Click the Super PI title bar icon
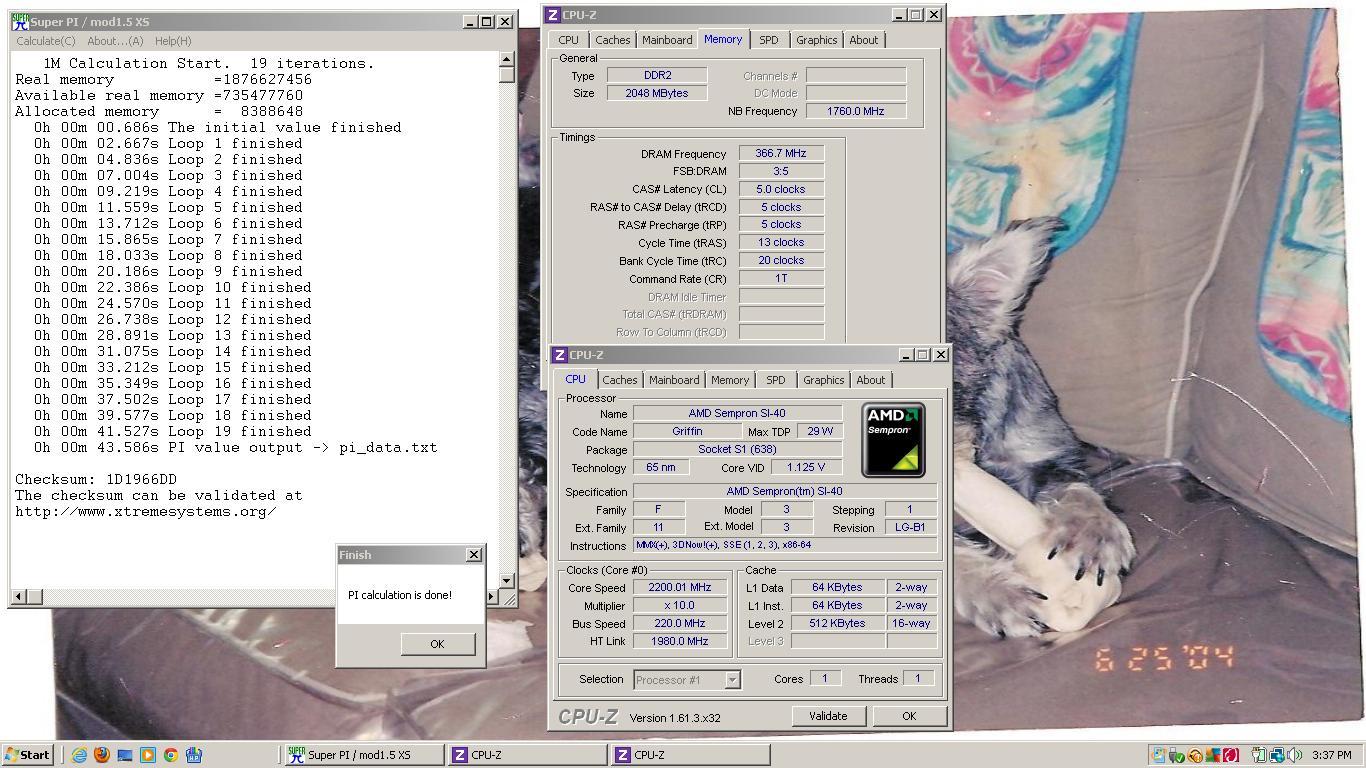1366x768 pixels. click(x=20, y=21)
